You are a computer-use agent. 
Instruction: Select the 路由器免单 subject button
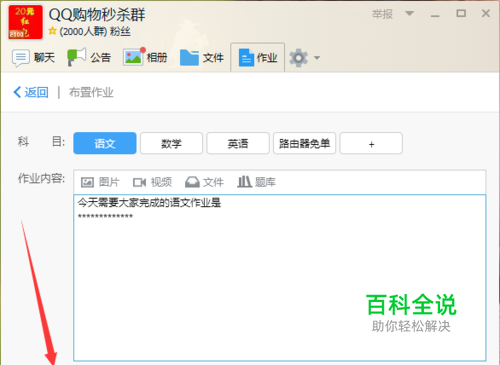point(304,143)
